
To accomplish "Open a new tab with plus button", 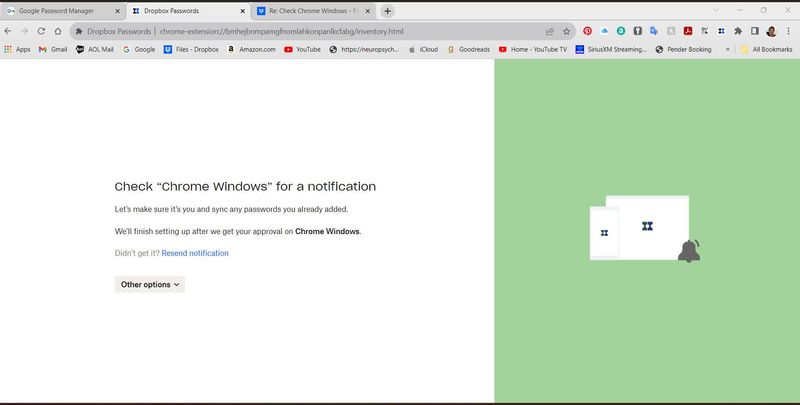I will click(x=387, y=11).
